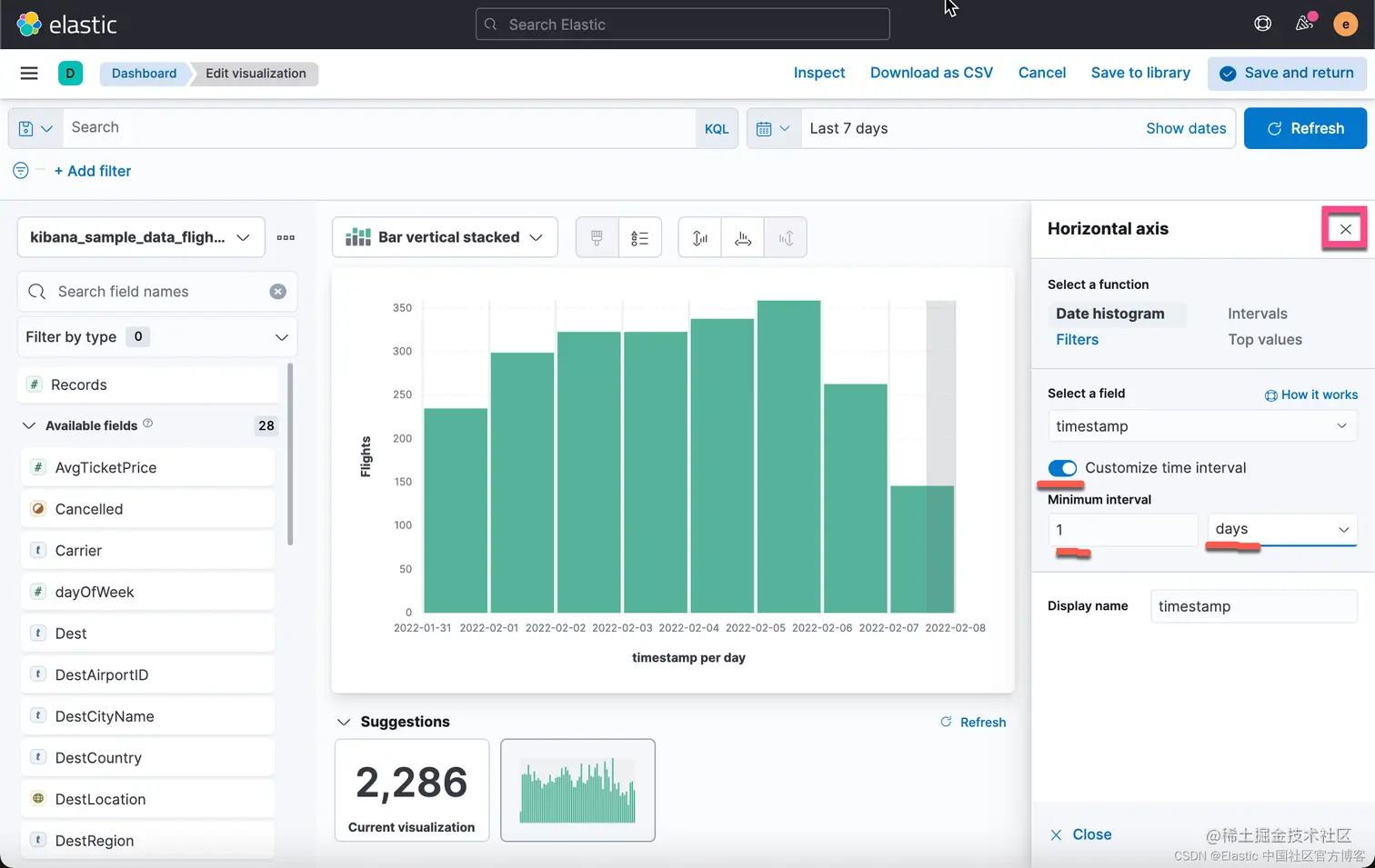The image size is (1375, 868).
Task: Go to the Dashboard breadcrumb
Action: (145, 74)
